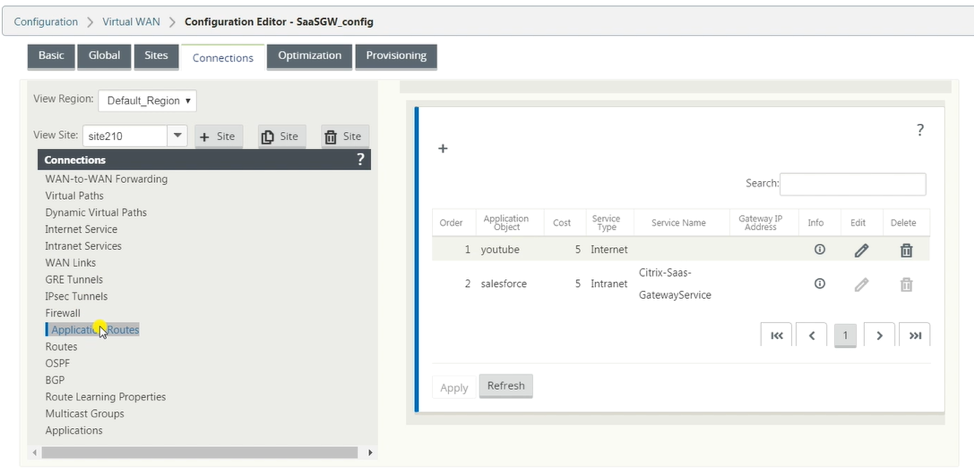Open Dynamic Virtual Paths section
The height and width of the screenshot is (470, 974).
point(96,212)
